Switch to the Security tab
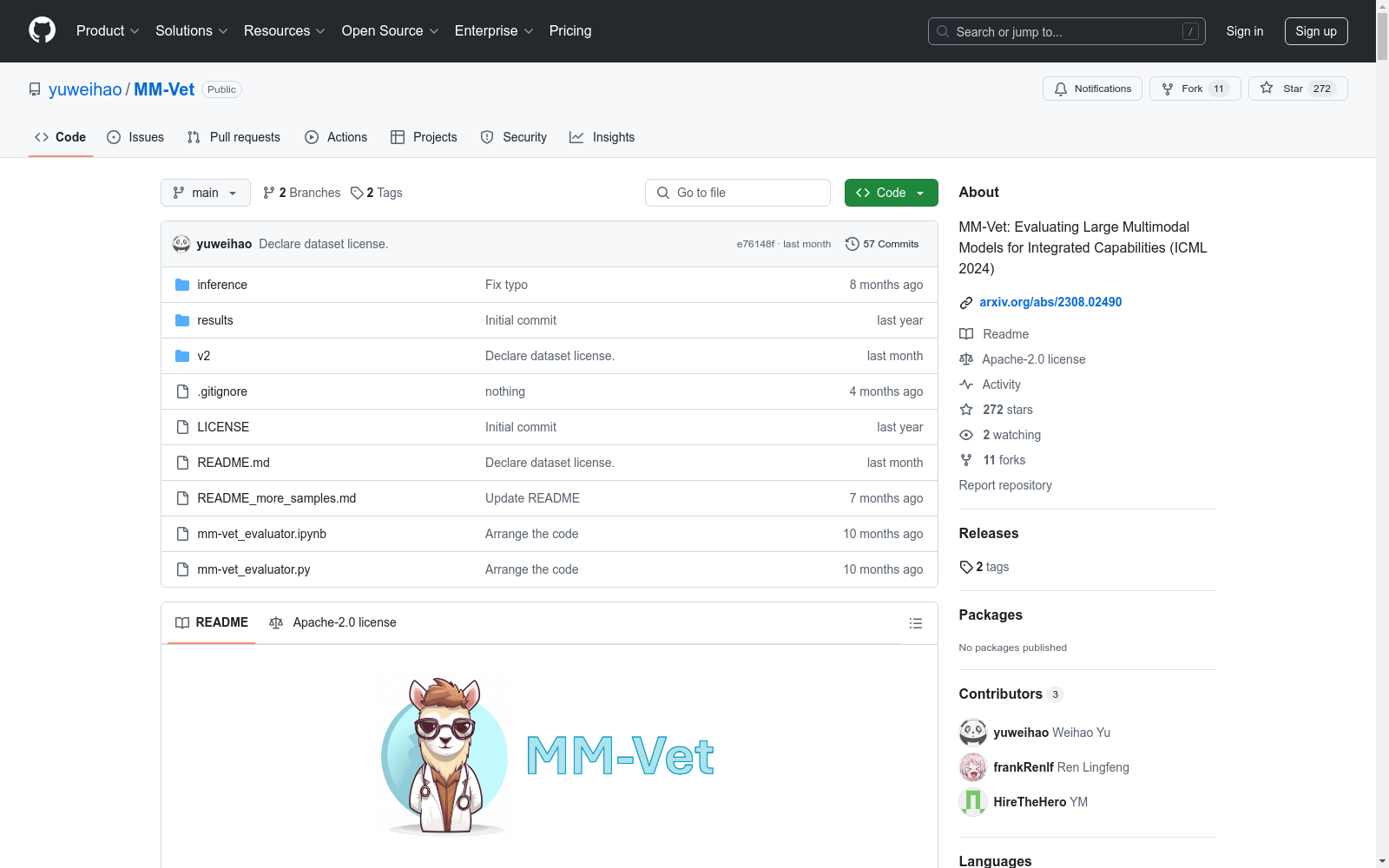This screenshot has width=1389, height=868. click(x=514, y=137)
